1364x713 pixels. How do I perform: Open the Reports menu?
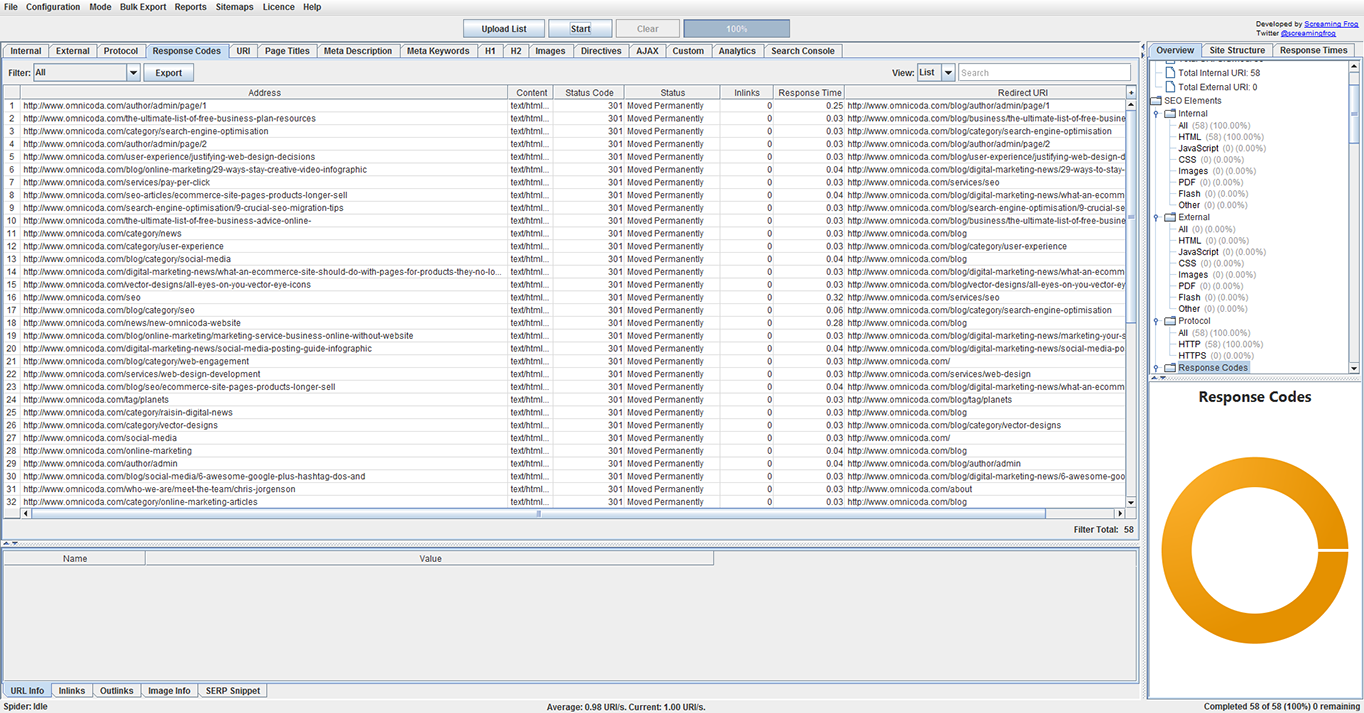[190, 7]
